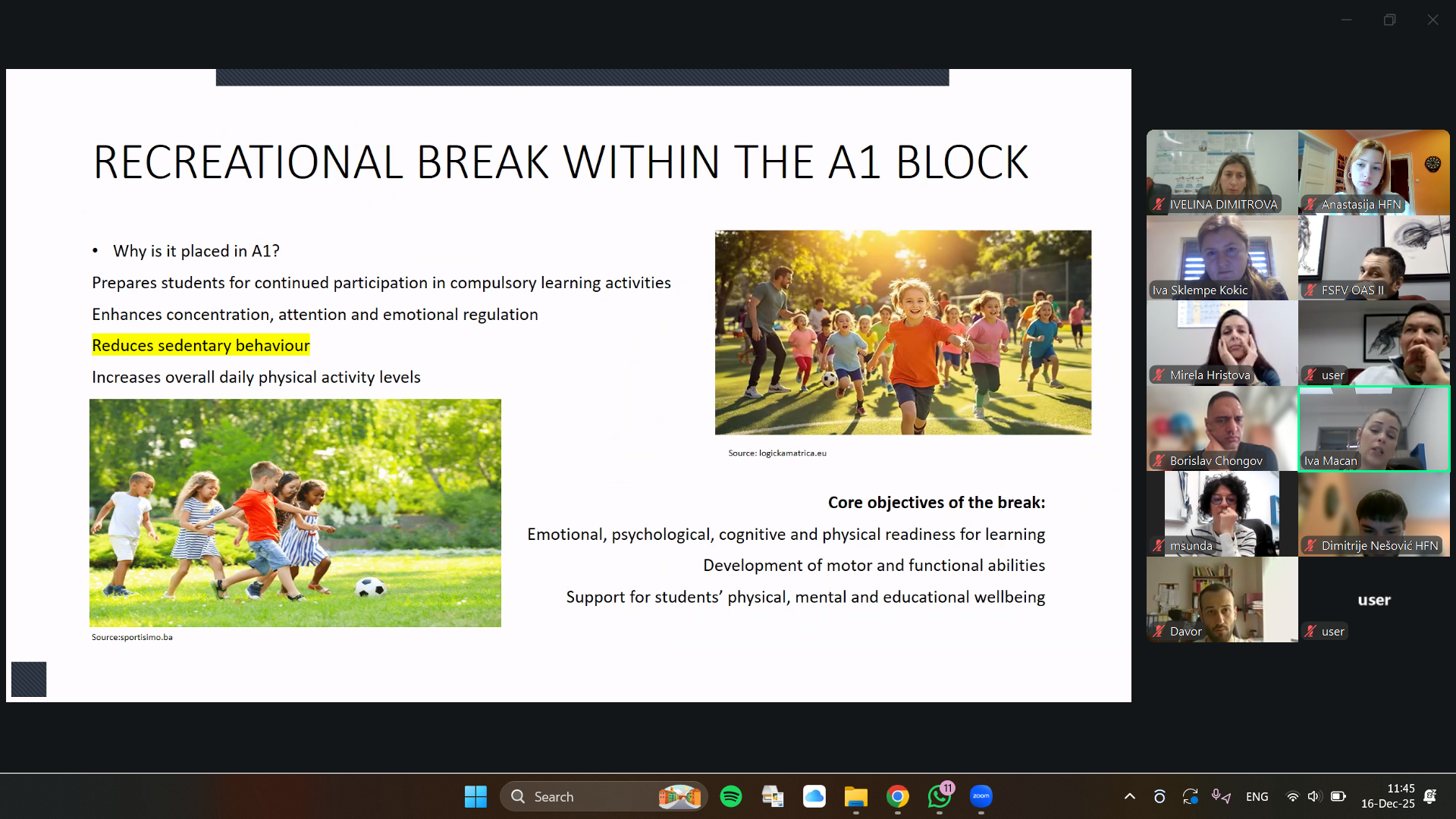Open volume control in system tray

1314,796
